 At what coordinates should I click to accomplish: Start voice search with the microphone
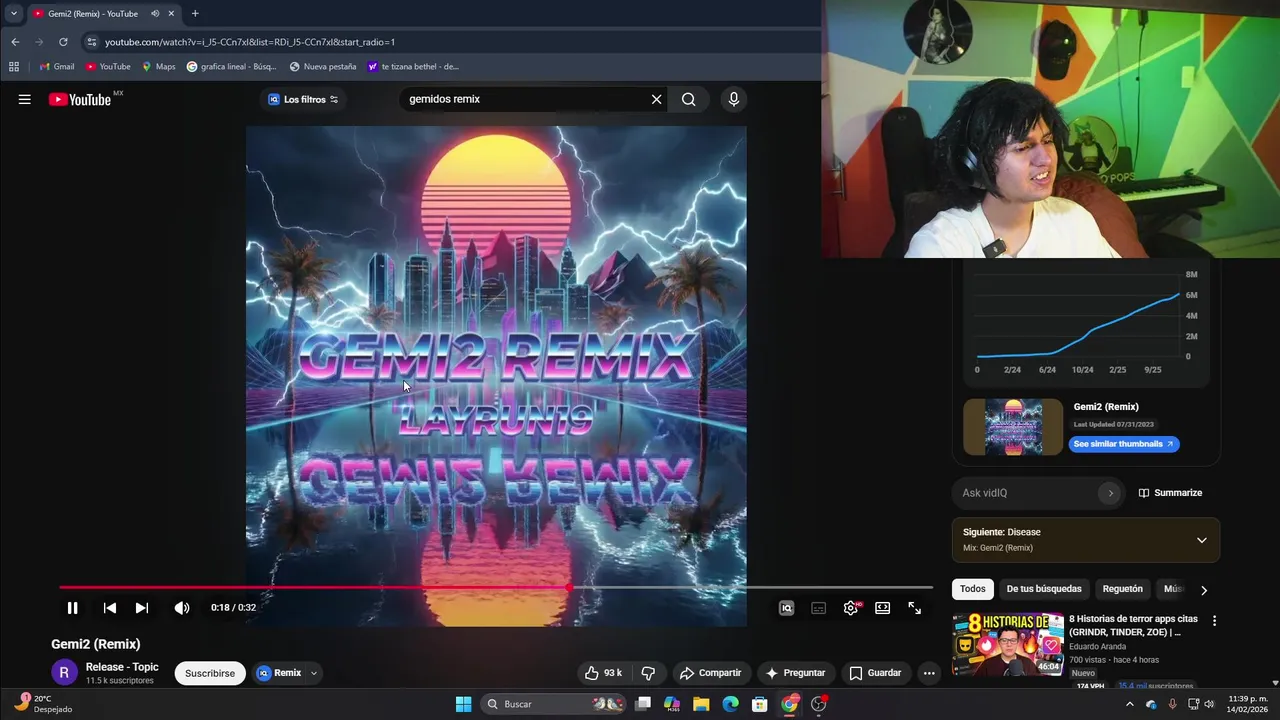[x=734, y=99]
